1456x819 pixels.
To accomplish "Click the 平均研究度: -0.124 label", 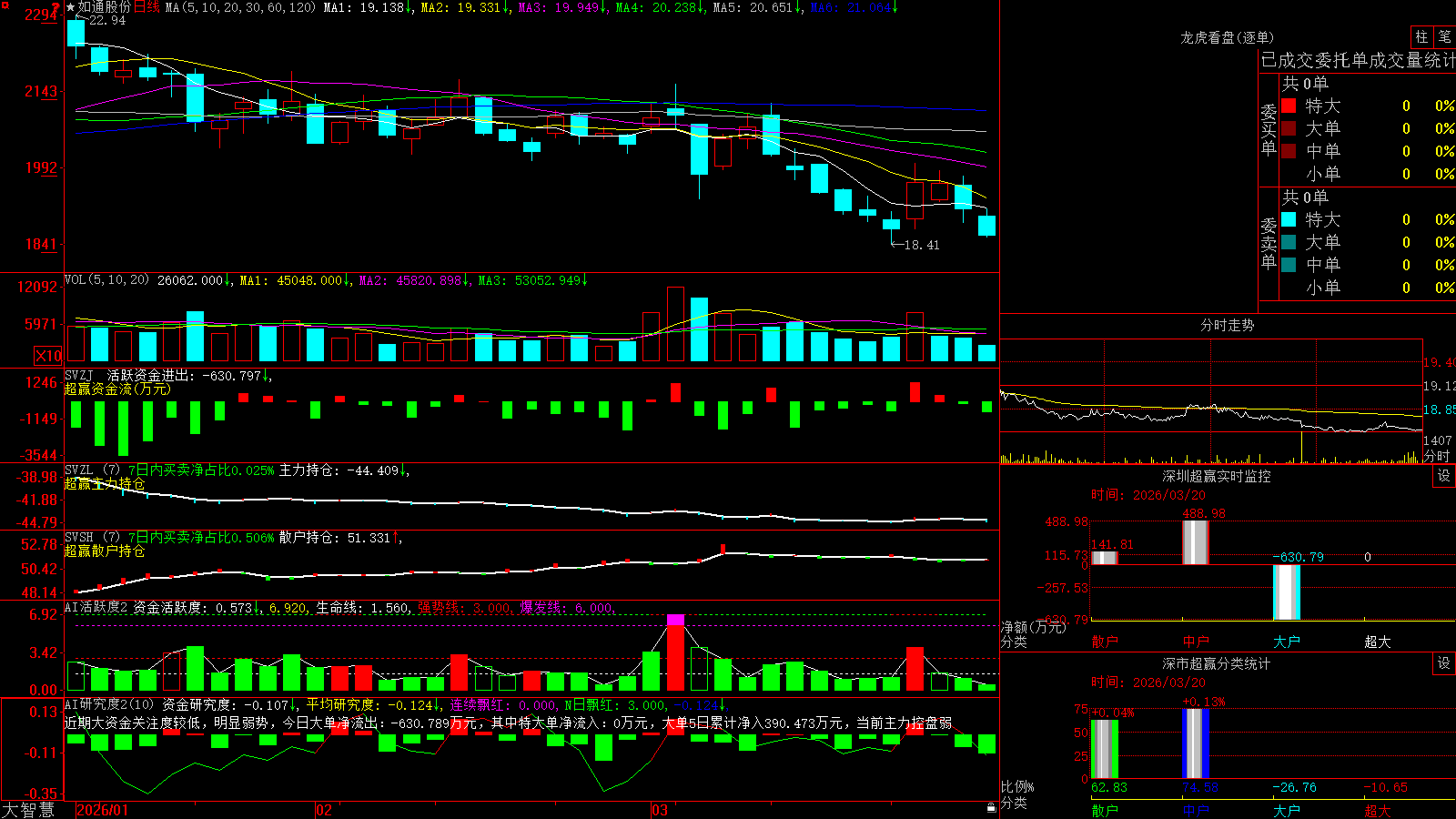I will tap(373, 704).
